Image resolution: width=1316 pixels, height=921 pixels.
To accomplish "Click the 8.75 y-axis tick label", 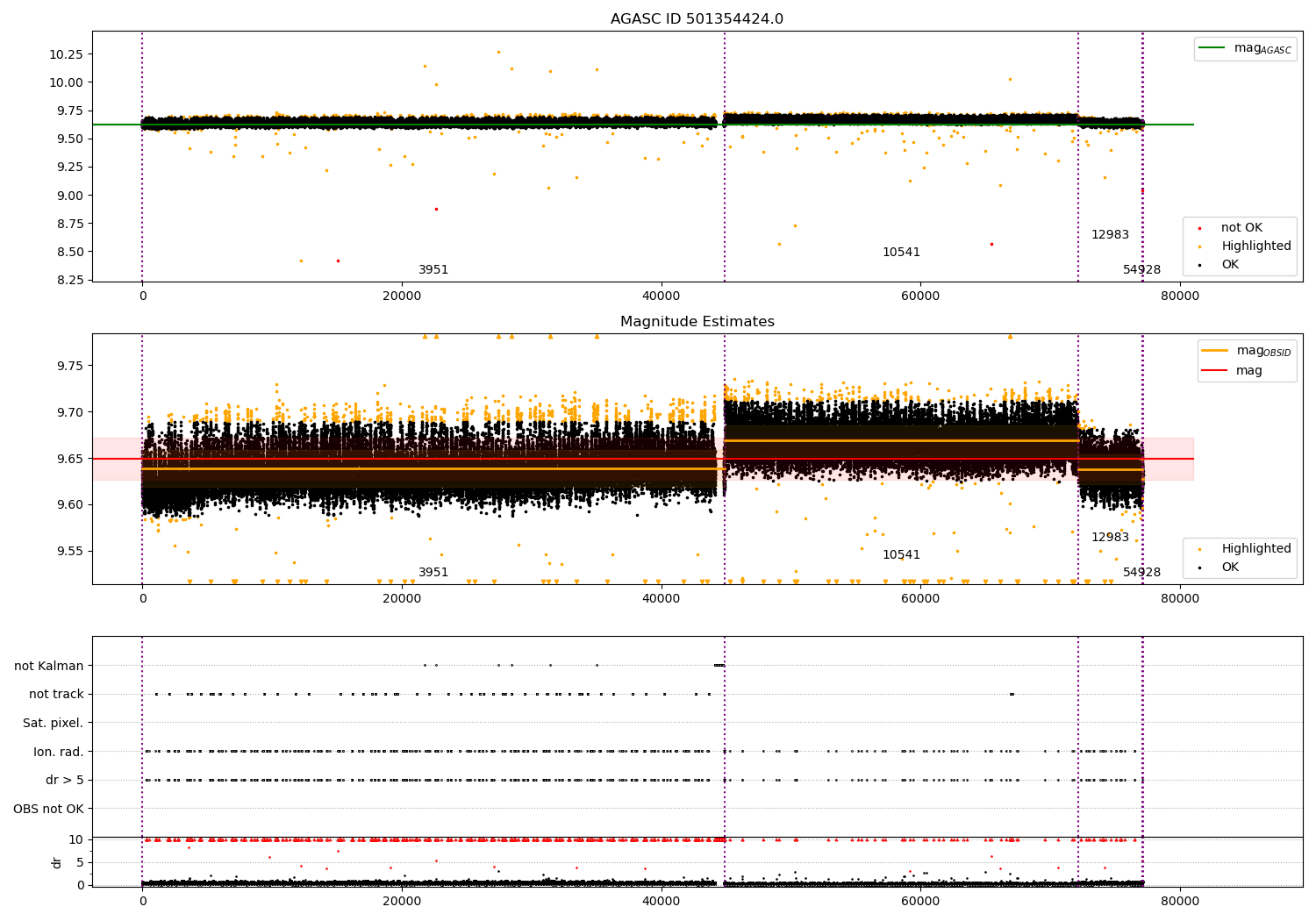I will [69, 224].
